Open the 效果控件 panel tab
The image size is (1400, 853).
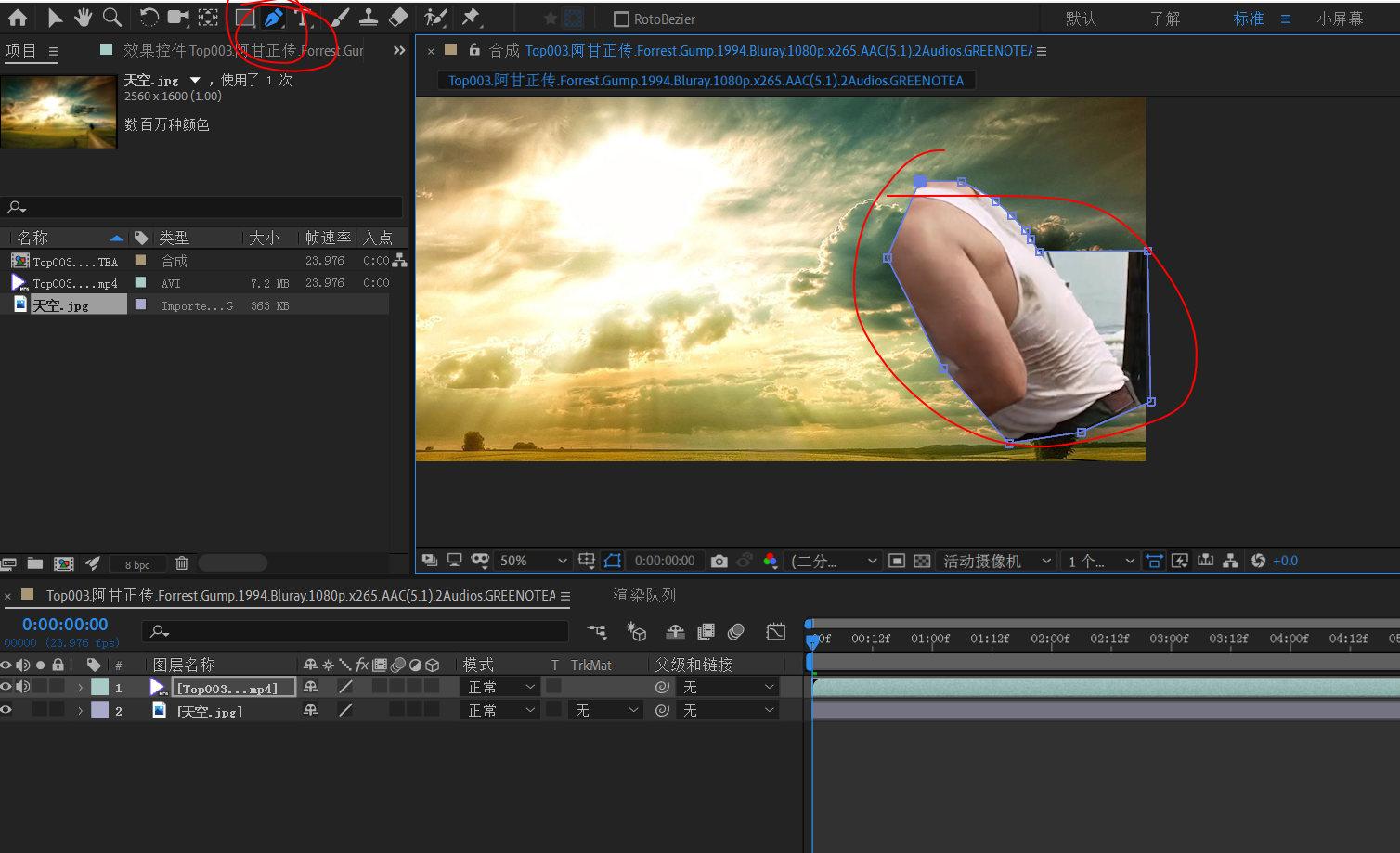pyautogui.click(x=243, y=50)
